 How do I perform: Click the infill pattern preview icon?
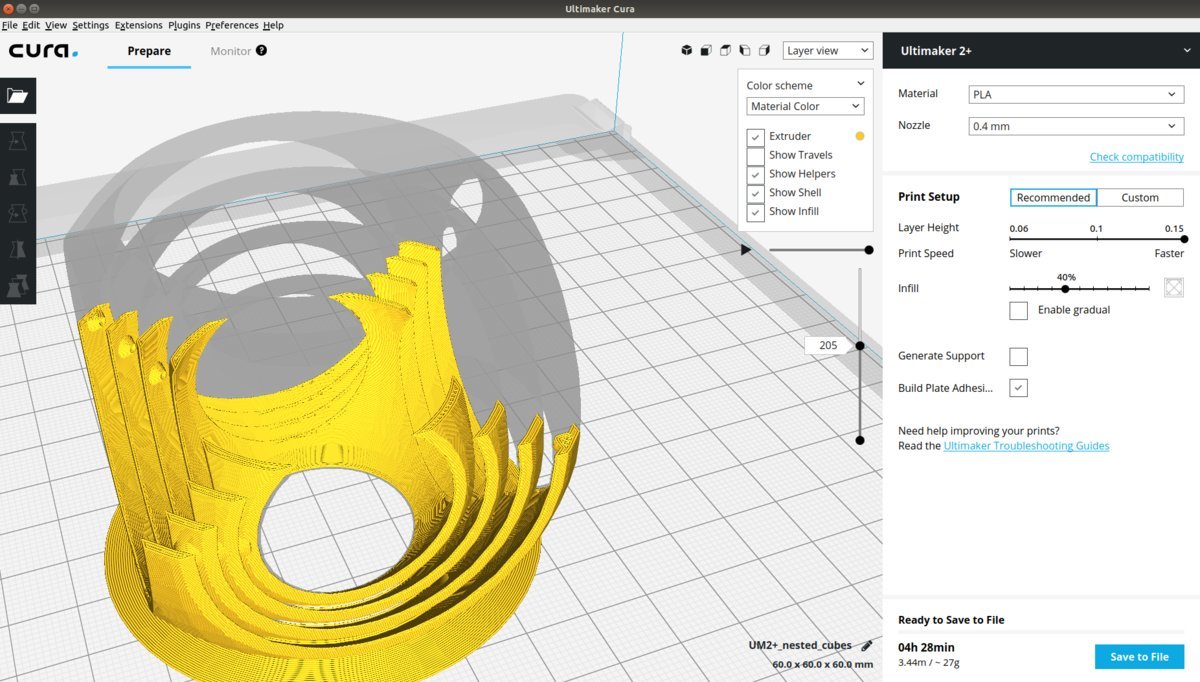pos(1174,288)
